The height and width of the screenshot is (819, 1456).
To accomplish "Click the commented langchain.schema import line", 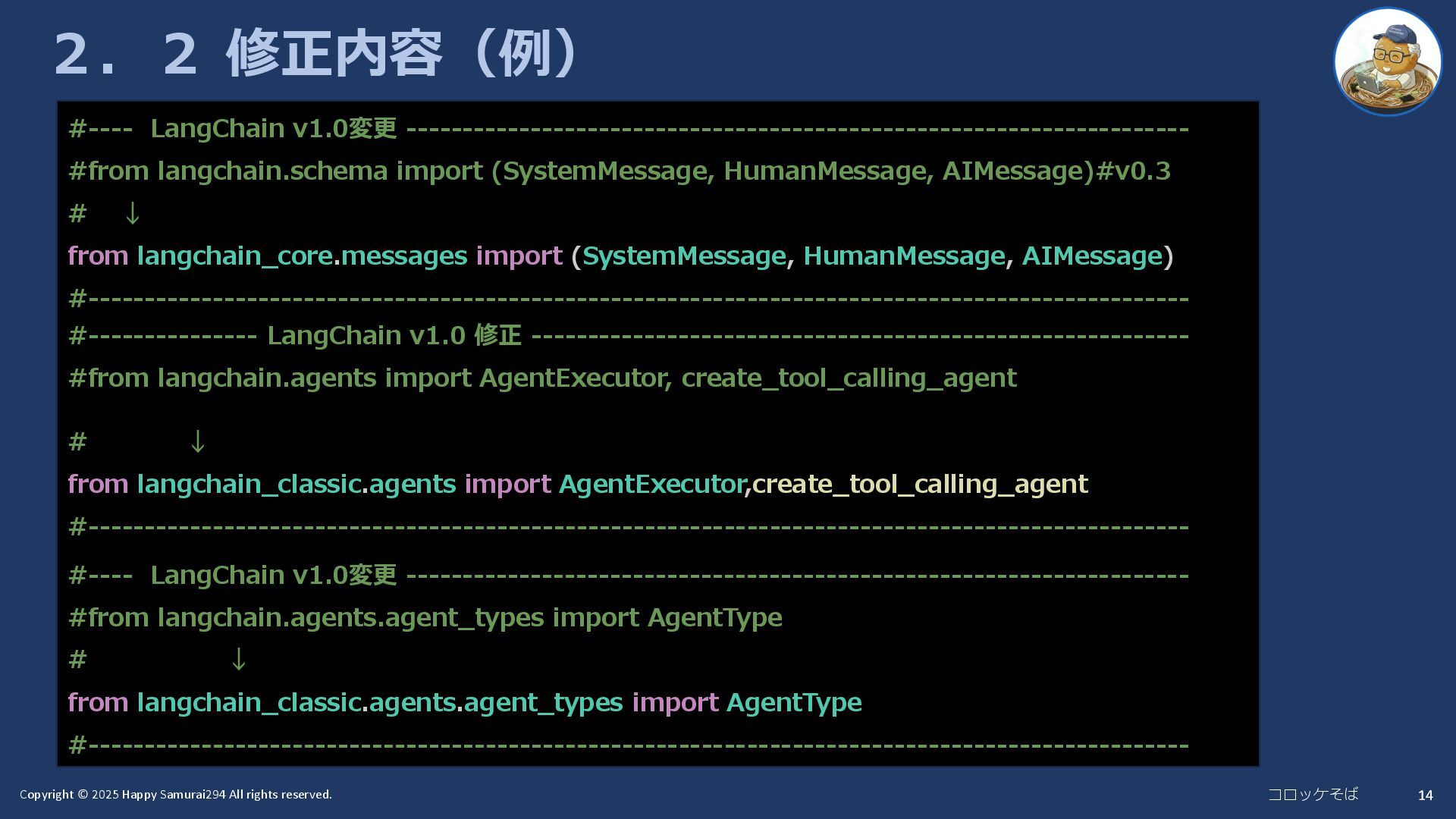I will click(x=619, y=171).
